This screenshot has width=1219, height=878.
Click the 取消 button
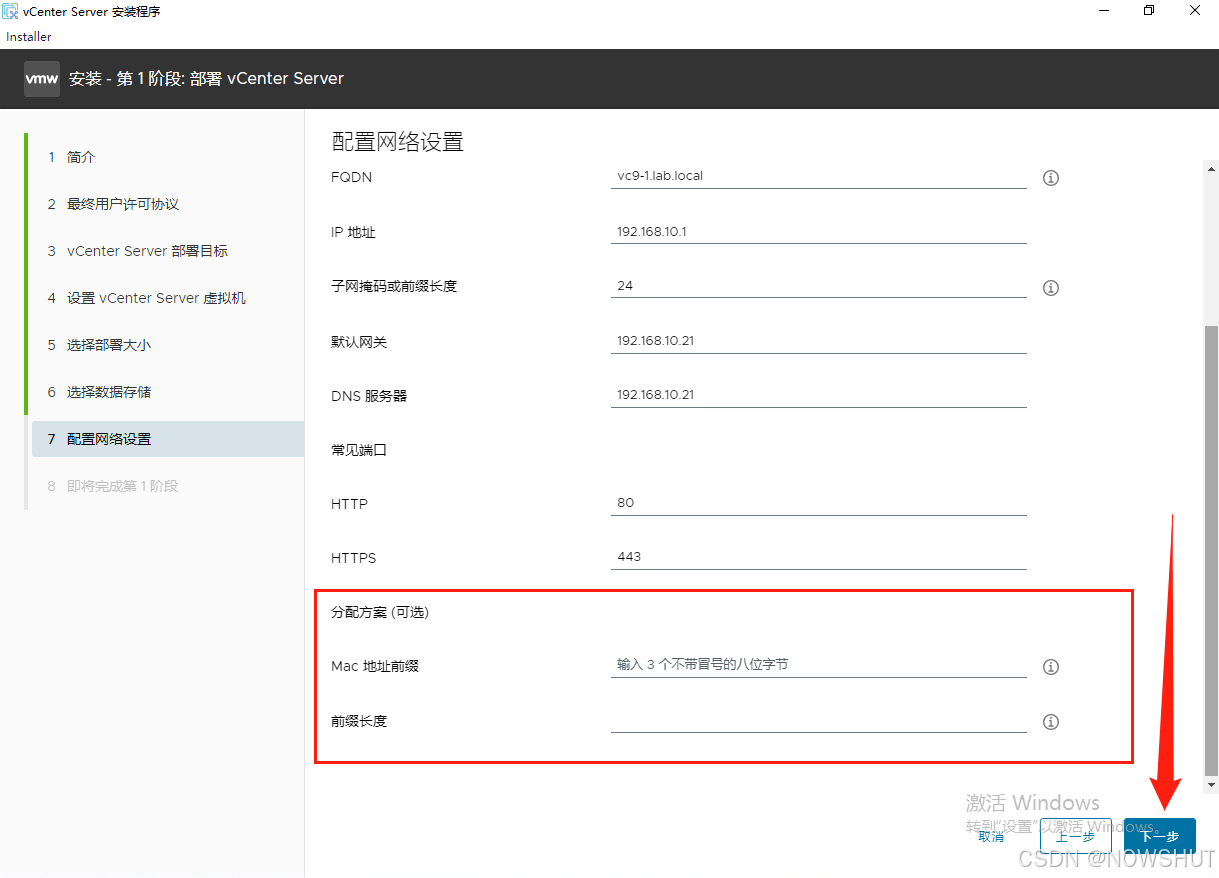point(991,836)
